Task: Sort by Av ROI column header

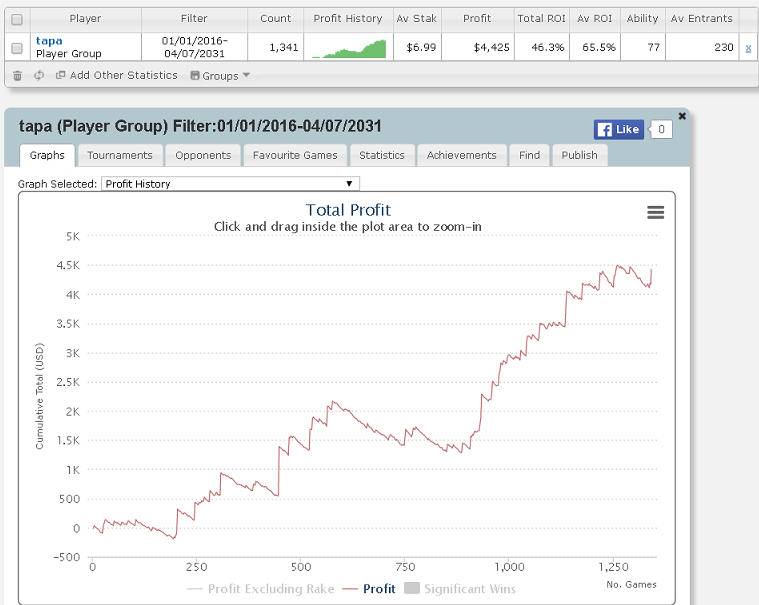Action: (x=594, y=19)
